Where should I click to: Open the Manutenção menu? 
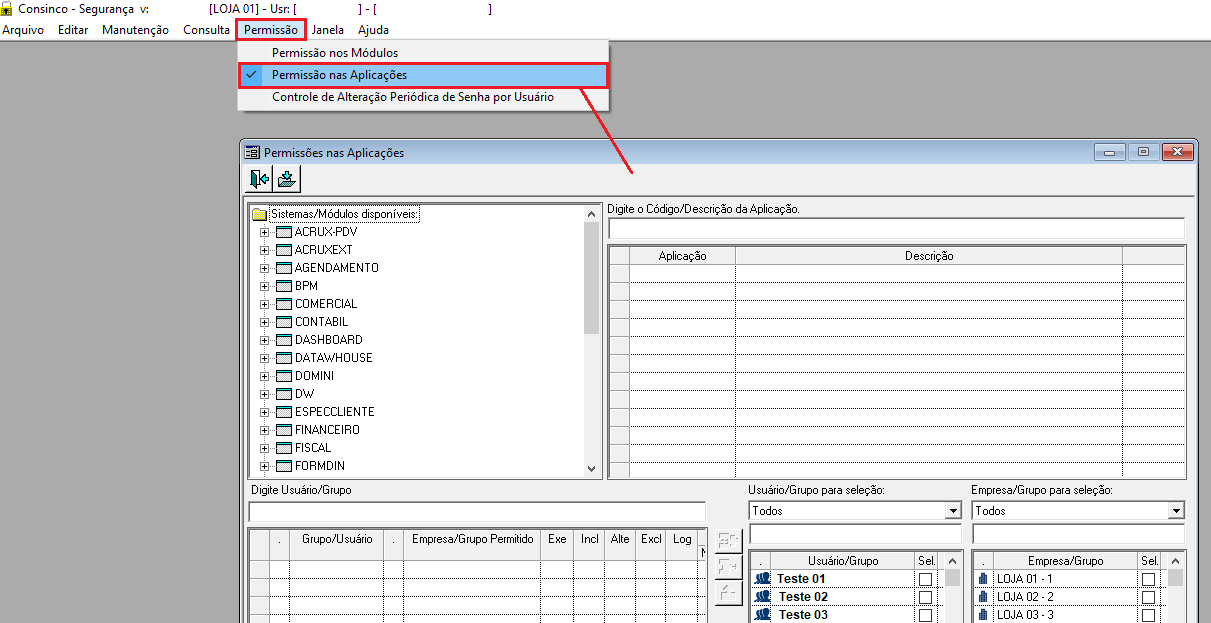pos(135,30)
